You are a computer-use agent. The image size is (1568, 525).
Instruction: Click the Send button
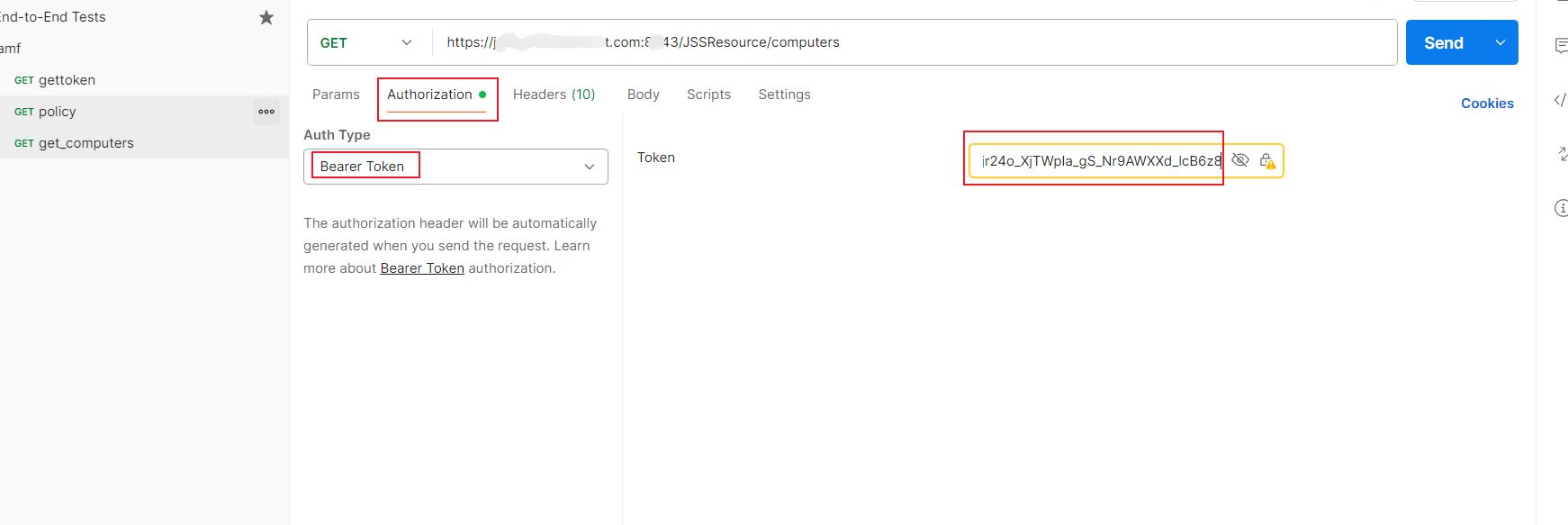(x=1443, y=42)
